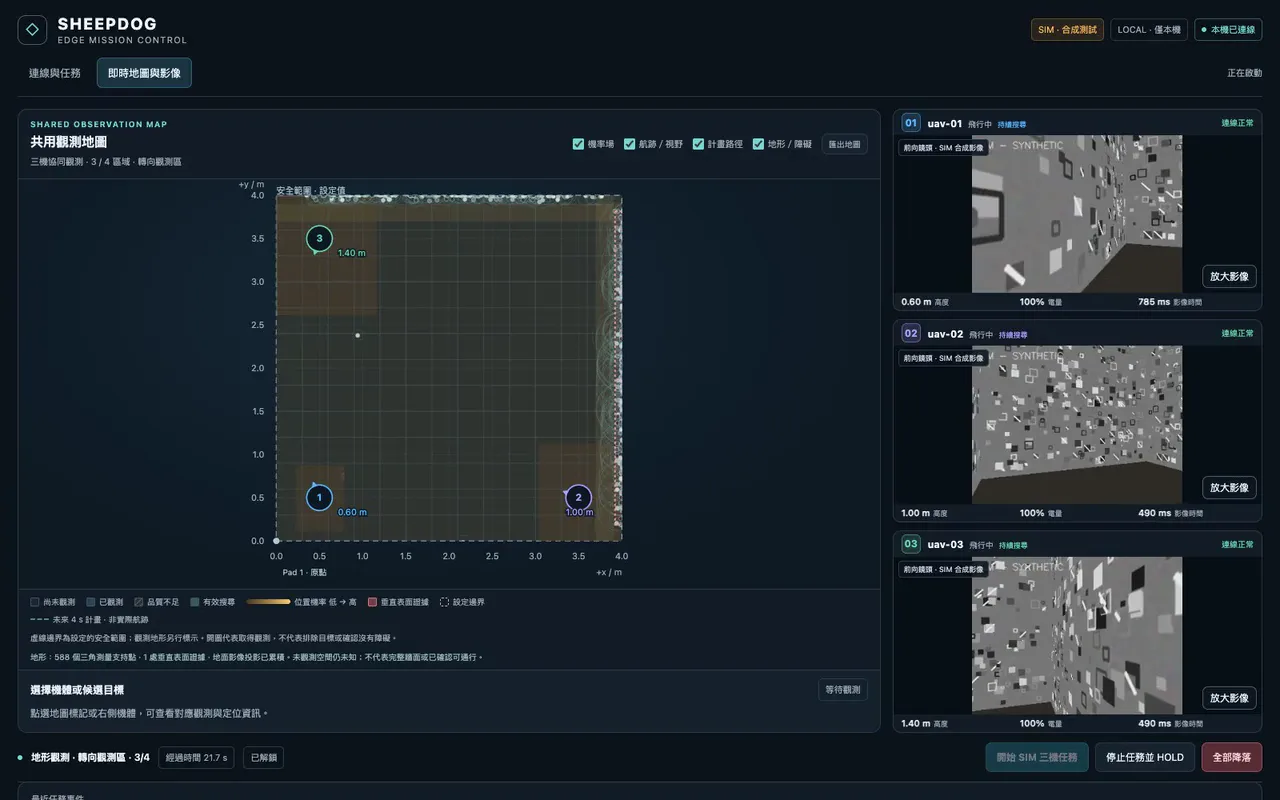The width and height of the screenshot is (1280, 800).
Task: Click the 前向鏡頭 label on uav-01 feed
Action: pos(943,148)
